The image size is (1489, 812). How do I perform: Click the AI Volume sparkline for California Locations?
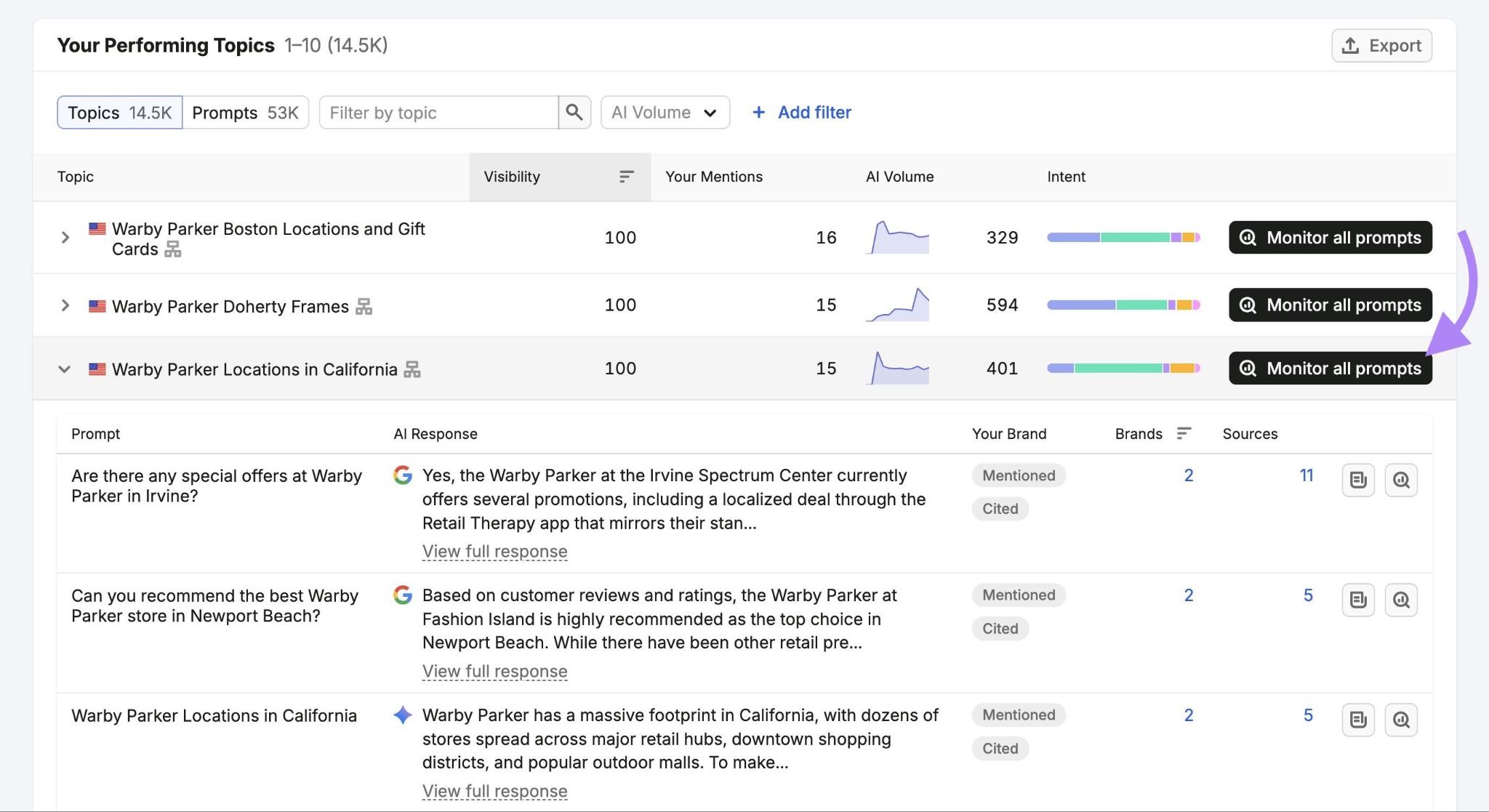click(x=898, y=368)
